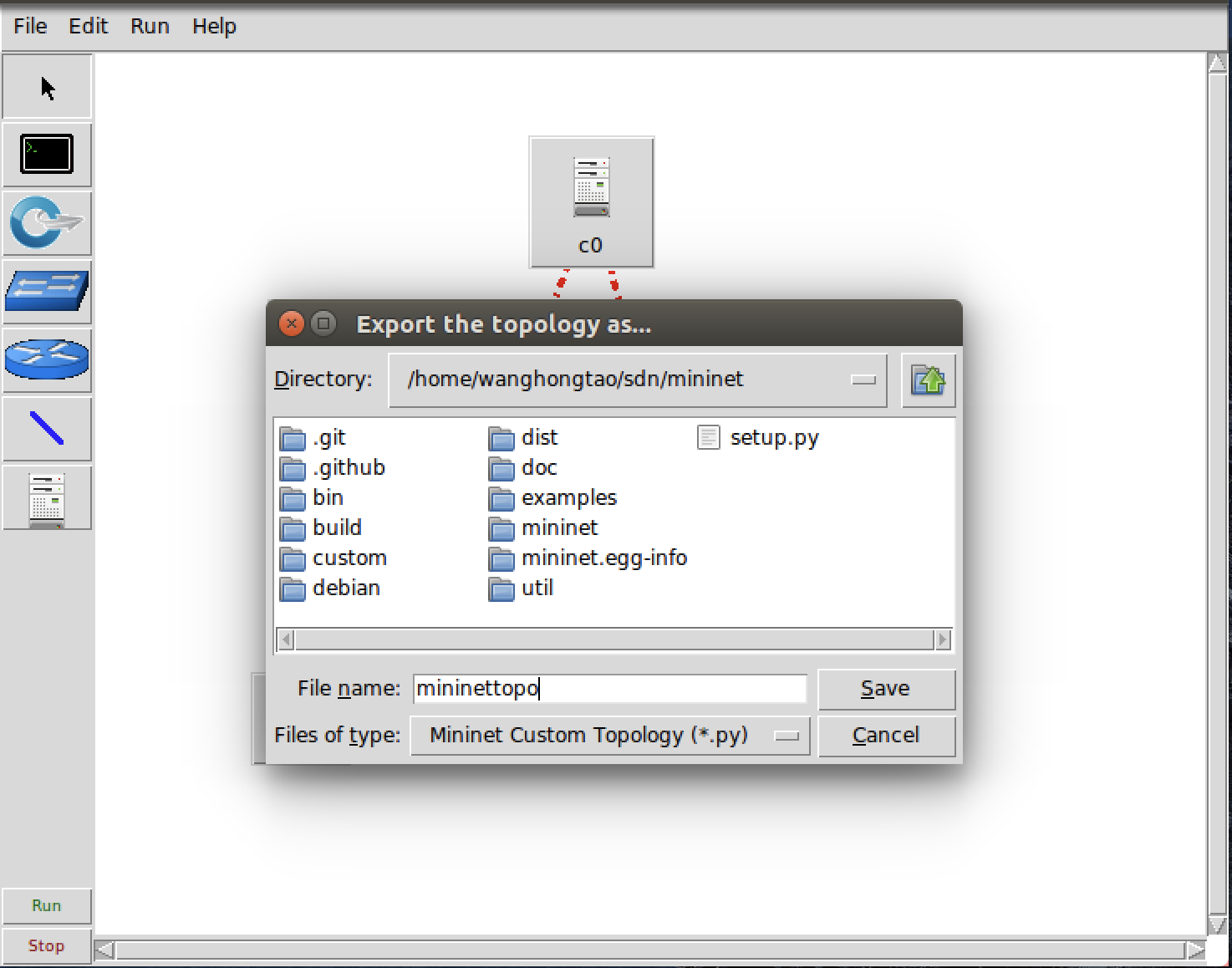Screen dimensions: 1232x968
Task: Open the Edit menu
Action: pyautogui.click(x=88, y=26)
